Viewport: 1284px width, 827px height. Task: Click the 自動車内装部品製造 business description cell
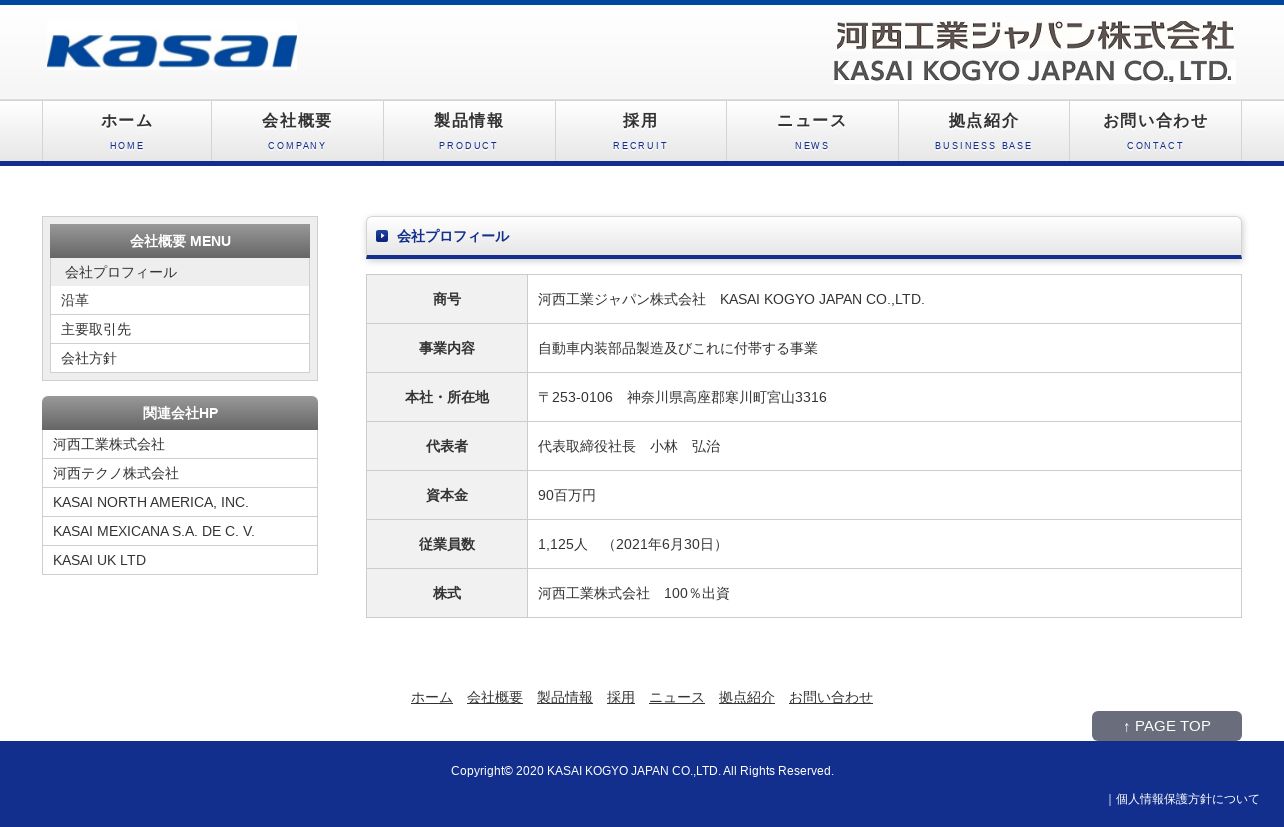coord(884,348)
